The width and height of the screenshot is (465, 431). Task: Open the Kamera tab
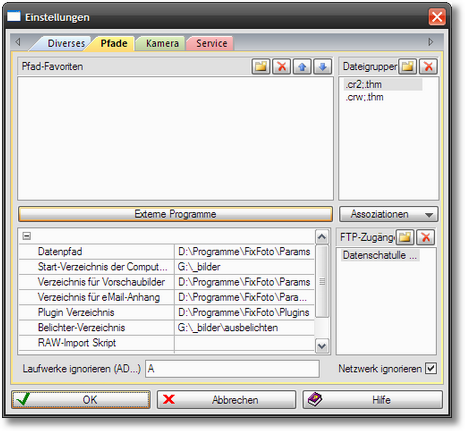[162, 43]
